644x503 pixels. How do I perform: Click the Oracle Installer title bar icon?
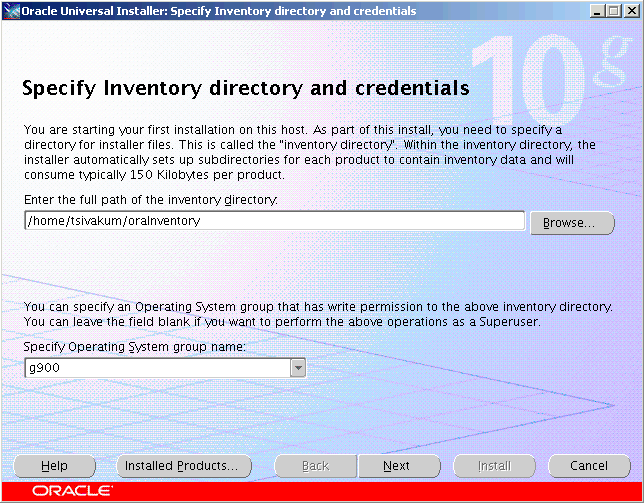click(11, 11)
